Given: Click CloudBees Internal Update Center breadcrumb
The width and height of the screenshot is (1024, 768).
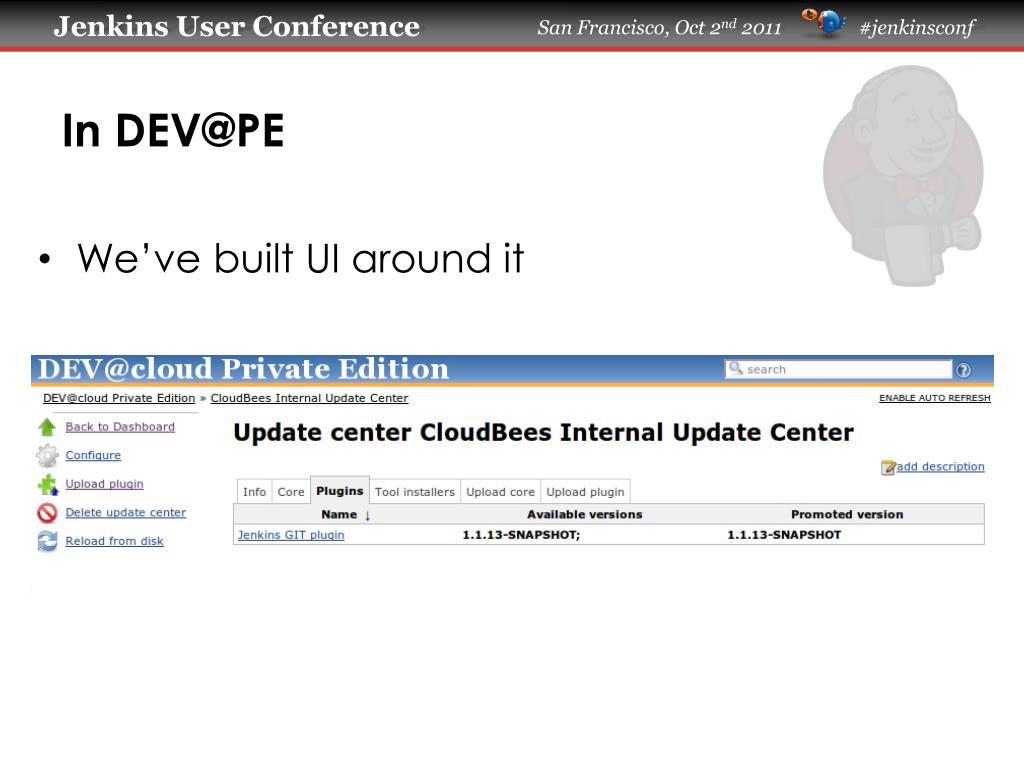Looking at the screenshot, I should tap(309, 398).
